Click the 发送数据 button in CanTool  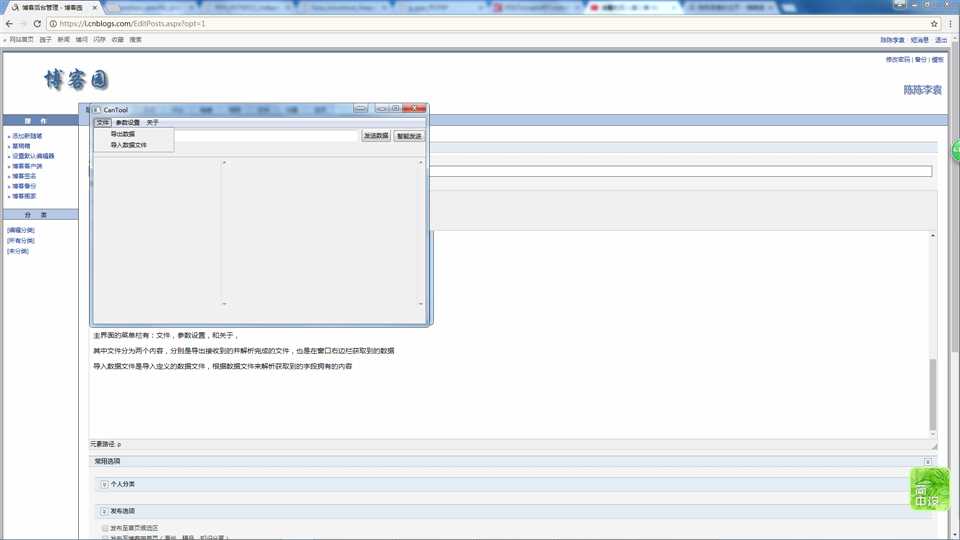[x=376, y=136]
